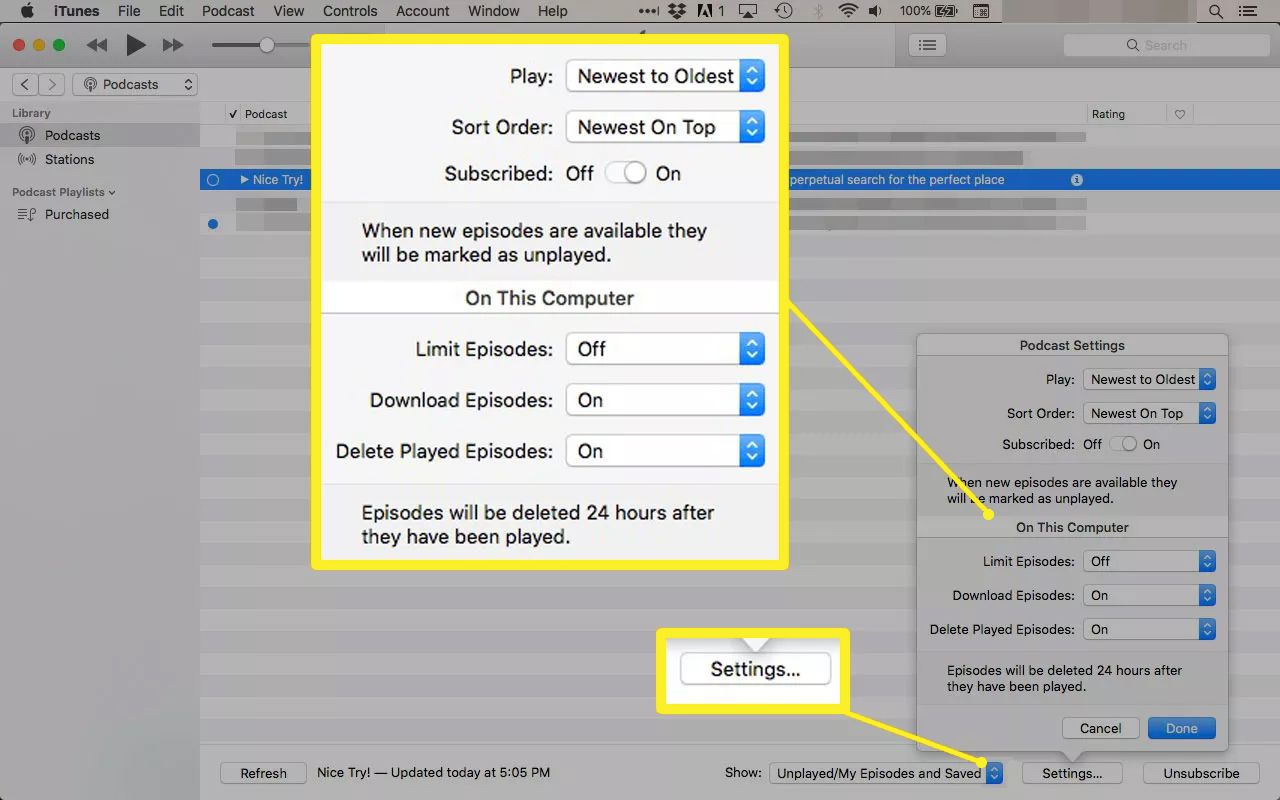Open the Apple menu

27,11
